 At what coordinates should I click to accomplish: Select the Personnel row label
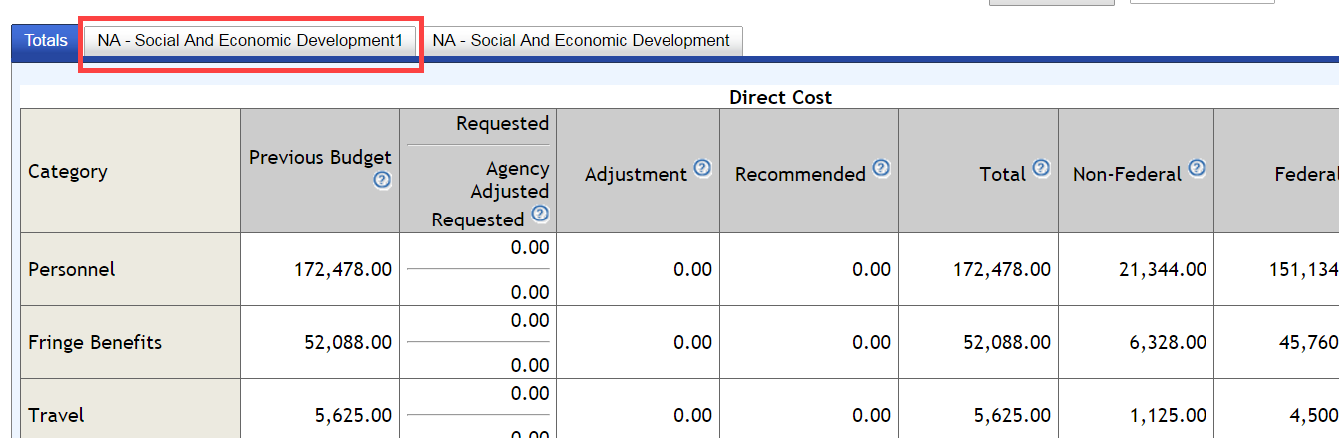coord(72,270)
